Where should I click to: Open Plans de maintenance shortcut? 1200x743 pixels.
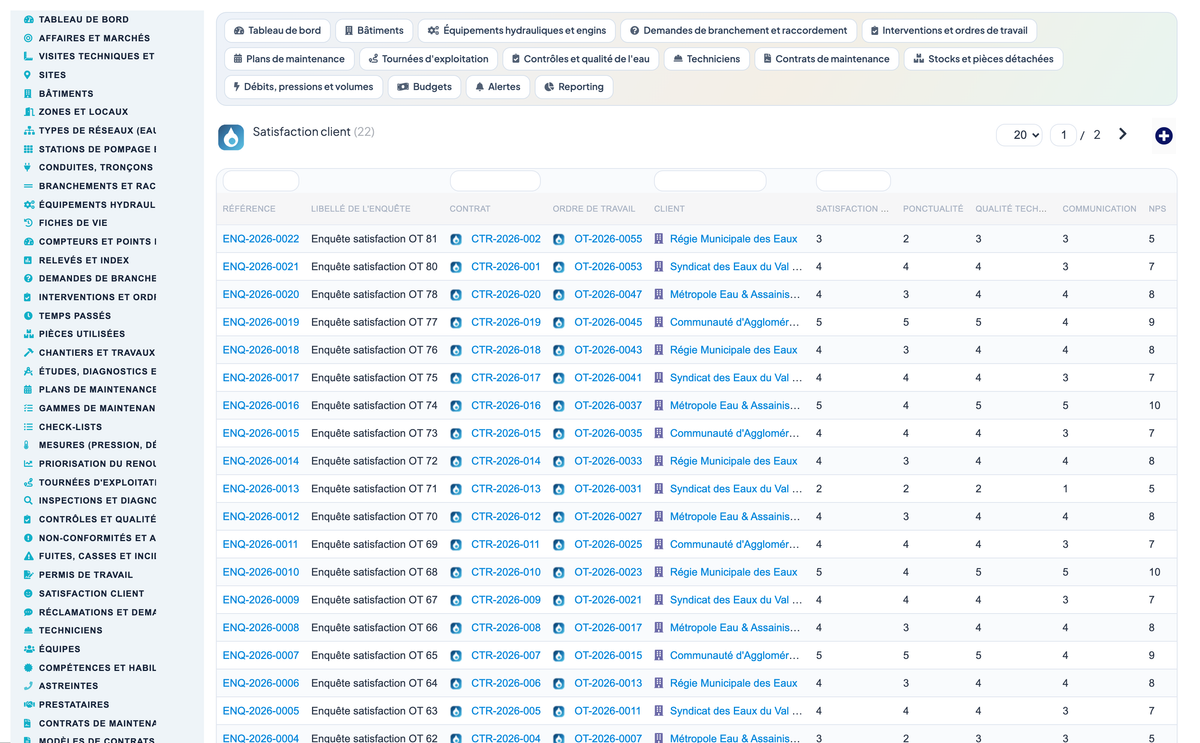(289, 59)
